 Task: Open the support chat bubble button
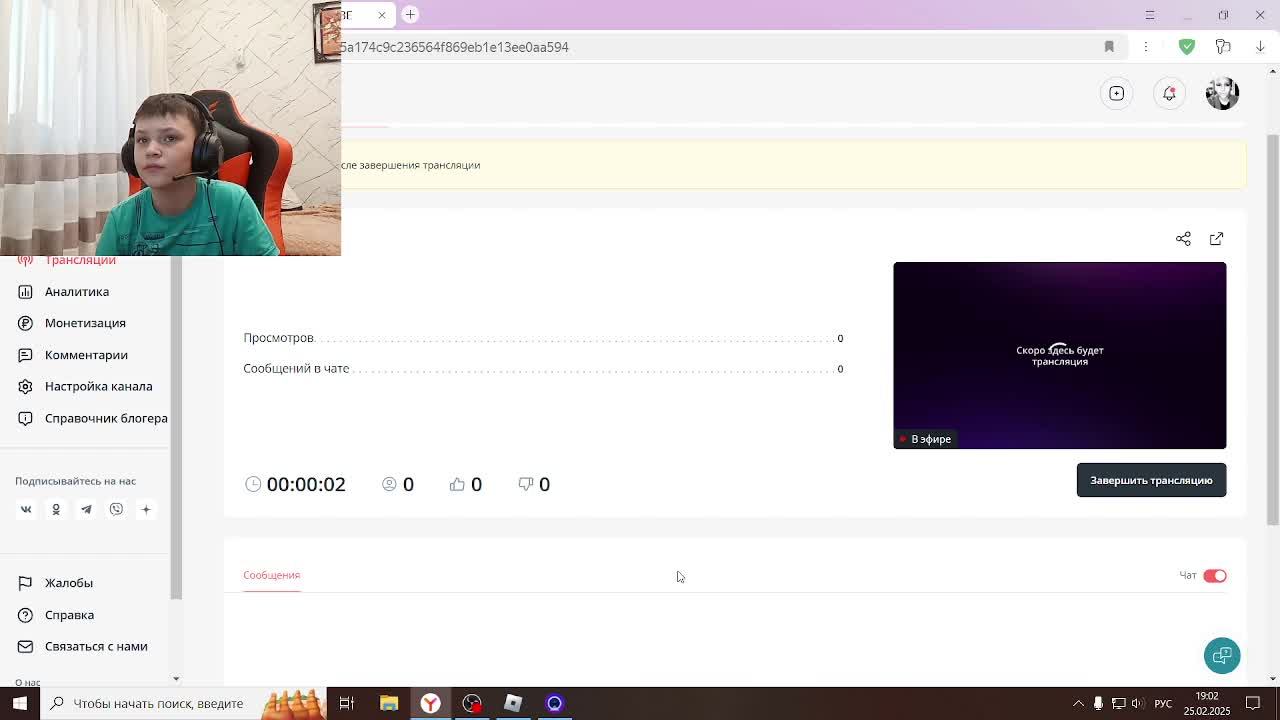[x=1222, y=656]
